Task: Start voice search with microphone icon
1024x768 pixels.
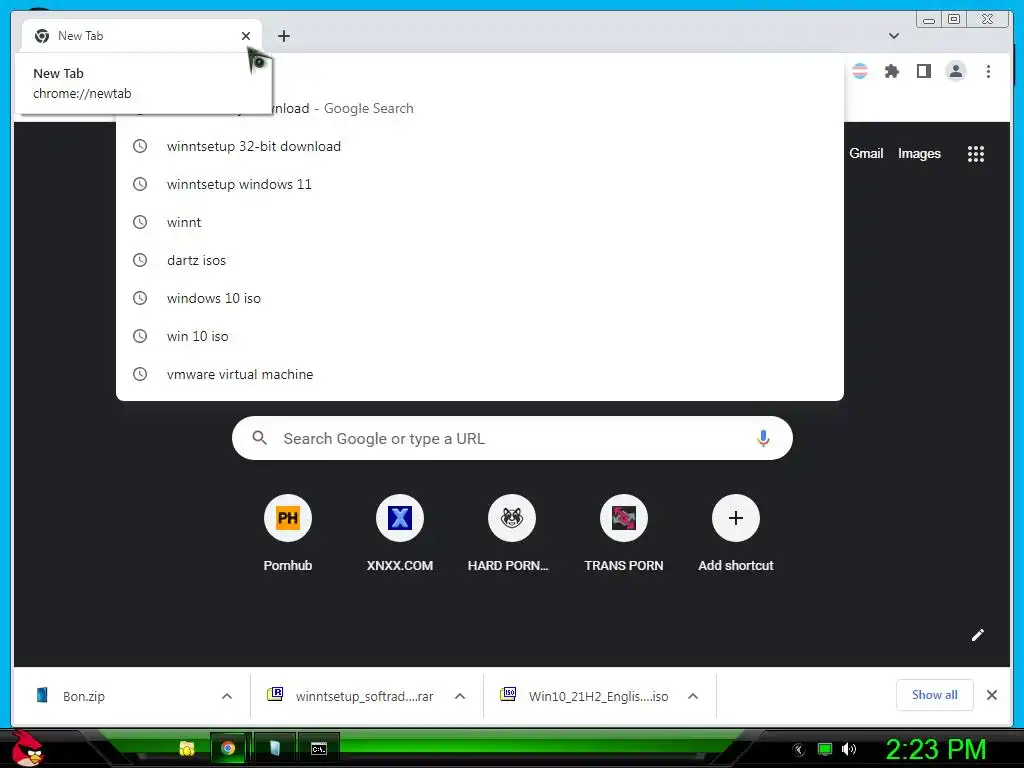Action: 763,438
